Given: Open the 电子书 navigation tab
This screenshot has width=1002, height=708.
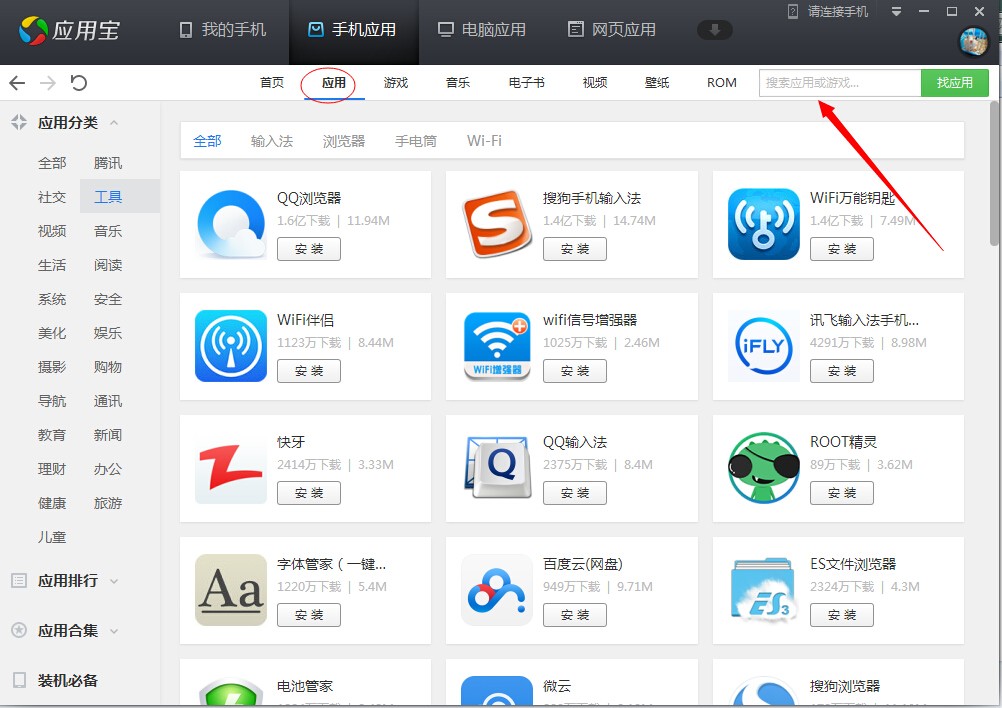Looking at the screenshot, I should click(x=527, y=82).
